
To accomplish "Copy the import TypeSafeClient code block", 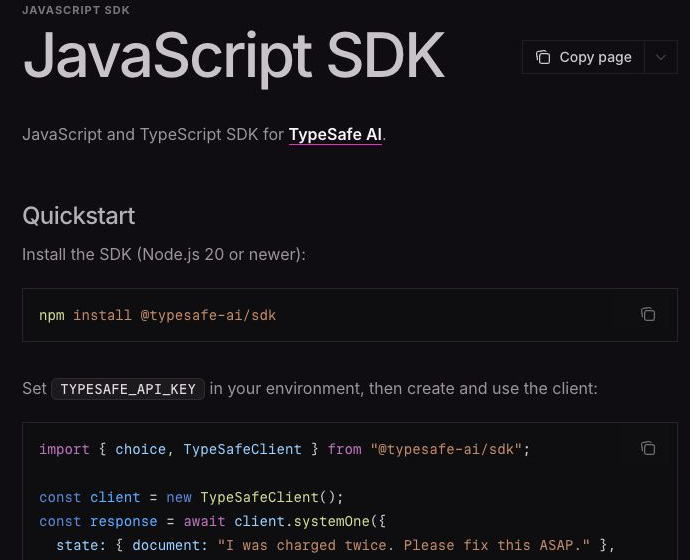I will [648, 448].
